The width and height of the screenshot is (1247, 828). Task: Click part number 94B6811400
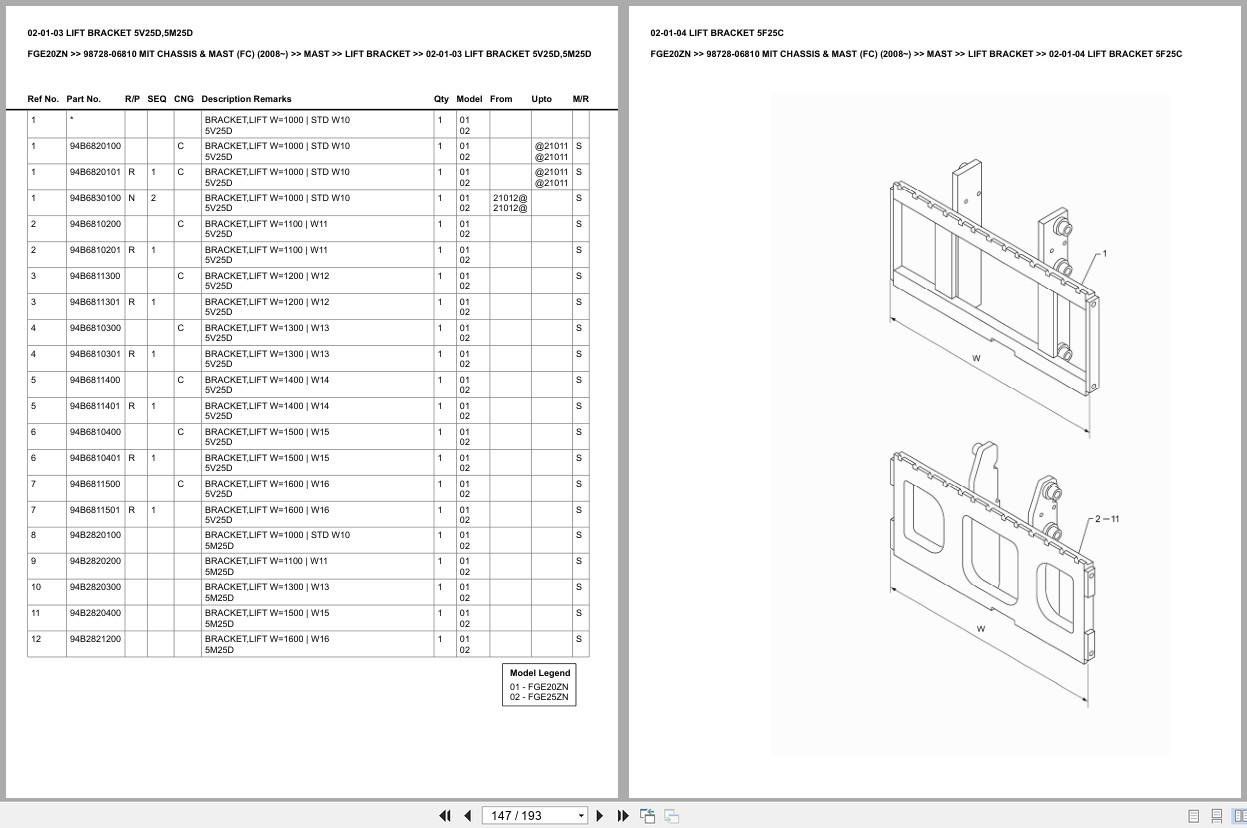95,380
